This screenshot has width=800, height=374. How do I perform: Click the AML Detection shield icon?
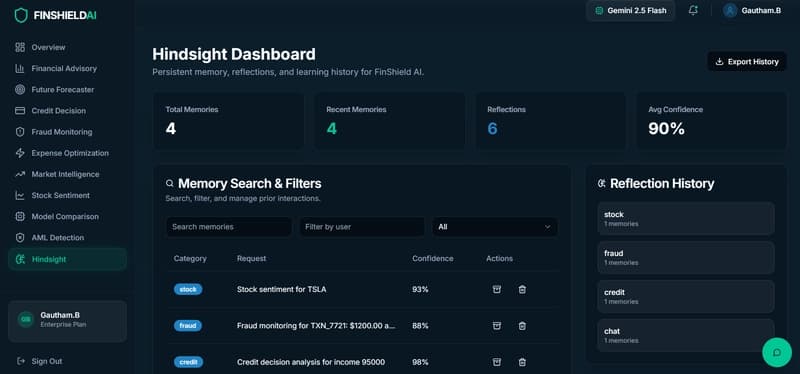[20, 238]
